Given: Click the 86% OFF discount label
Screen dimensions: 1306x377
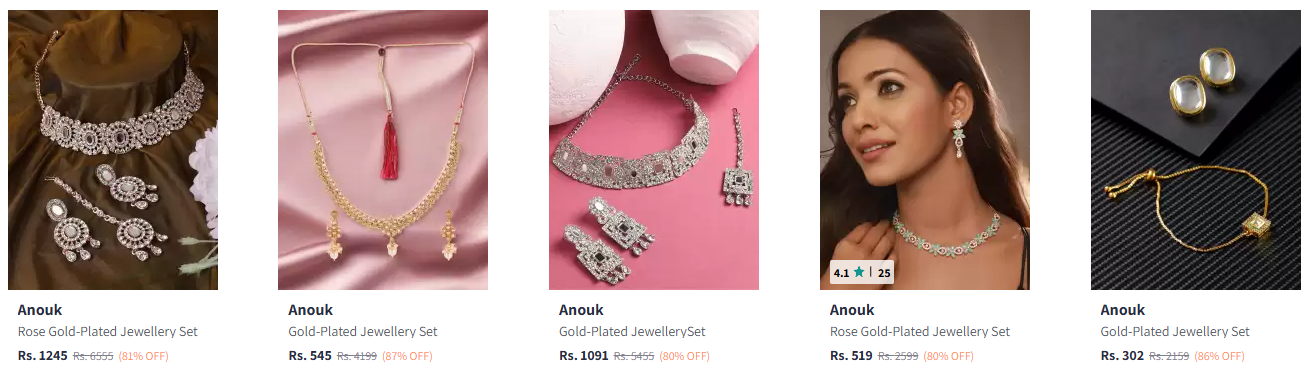Looking at the screenshot, I should point(1218,356).
